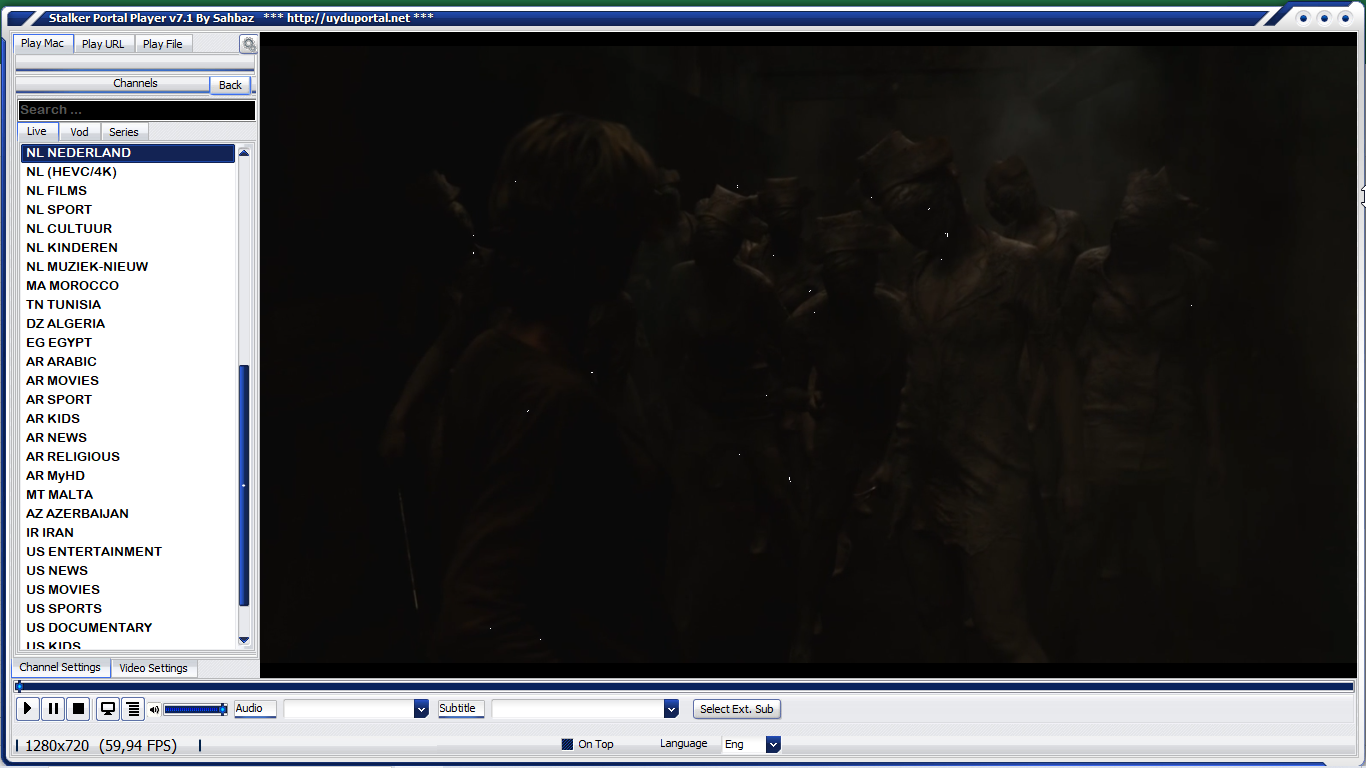Image resolution: width=1366 pixels, height=768 pixels.
Task: Switch to the Play File tab
Action: [x=162, y=44]
